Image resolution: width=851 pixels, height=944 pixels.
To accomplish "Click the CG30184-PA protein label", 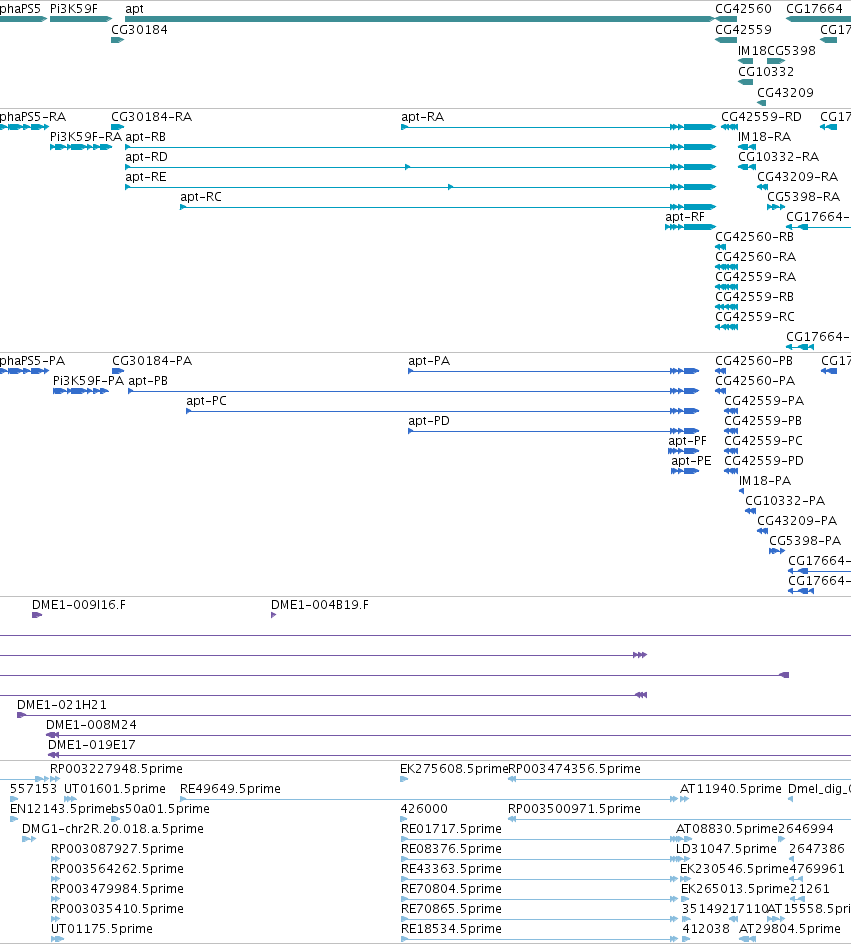I will click(152, 361).
